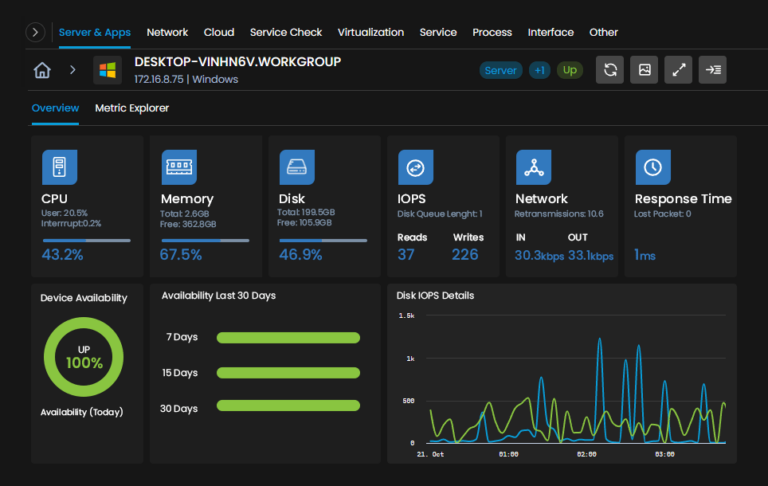768x486 pixels.
Task: Click the +1 tag badge
Action: 539,70
